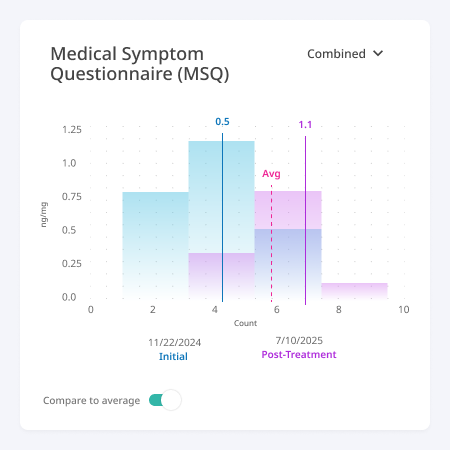Open the Combined dropdown menu
Viewport: 450px width, 450px height.
(345, 54)
